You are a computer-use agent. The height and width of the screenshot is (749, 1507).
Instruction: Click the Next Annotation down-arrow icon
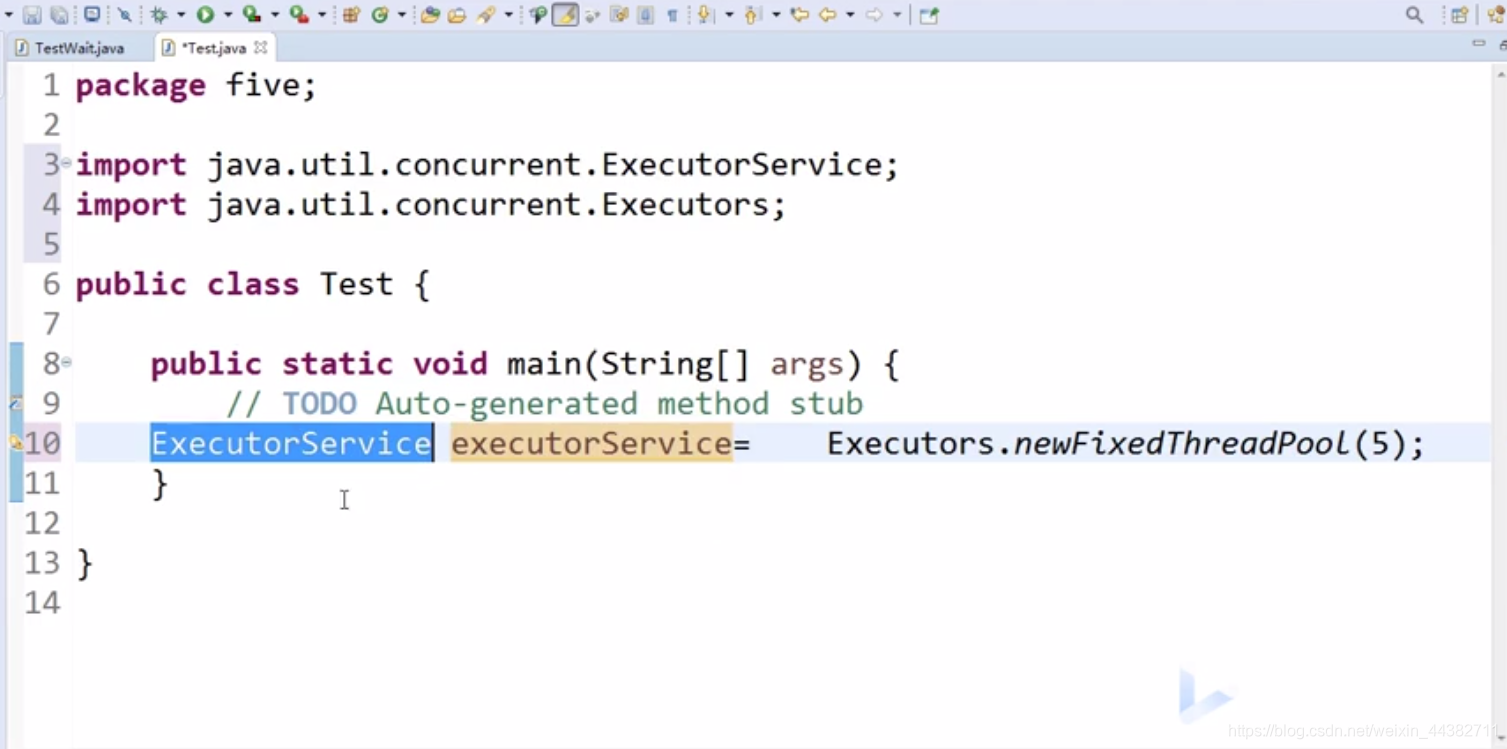click(704, 15)
